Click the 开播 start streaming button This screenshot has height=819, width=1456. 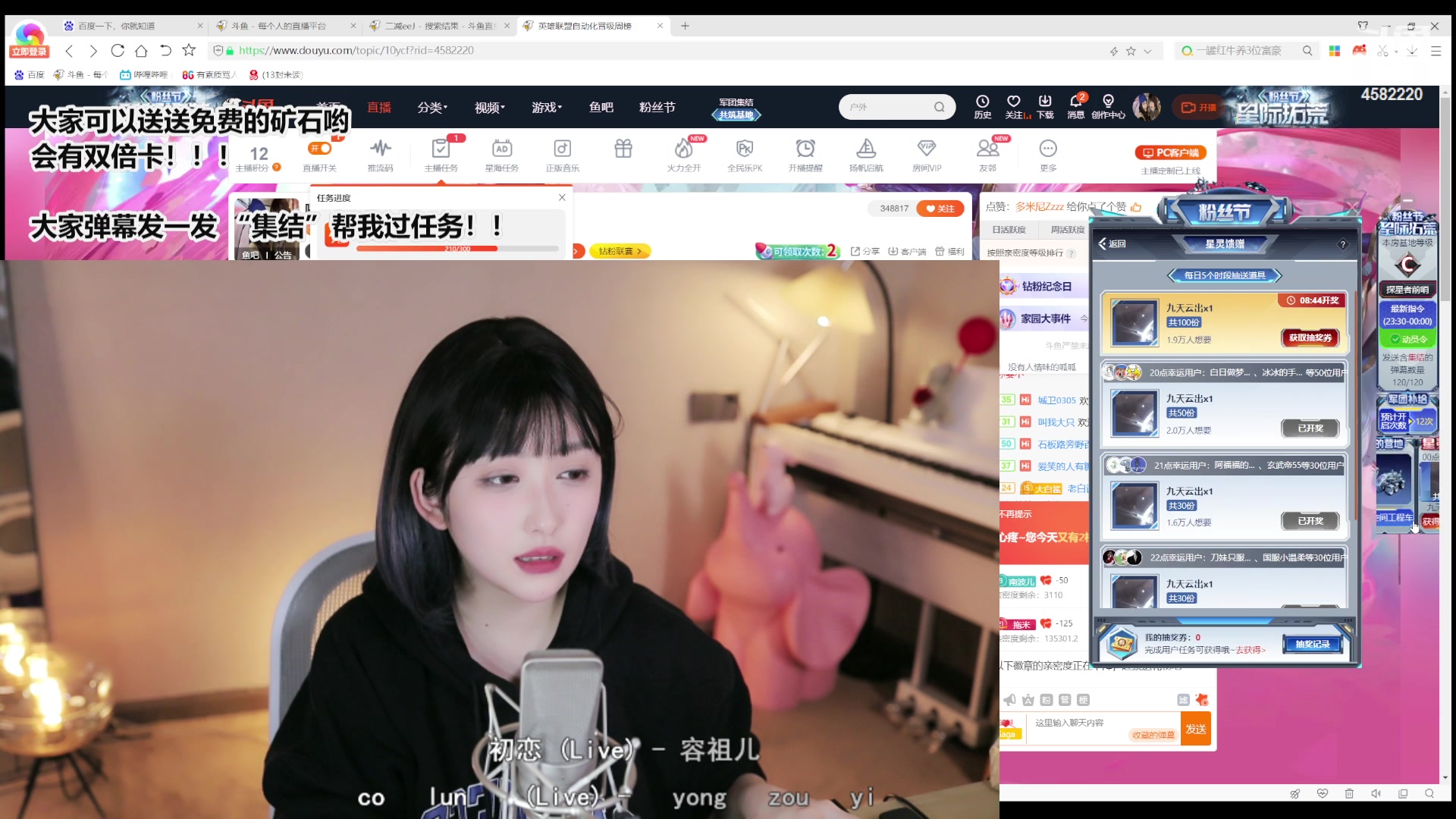pyautogui.click(x=1198, y=107)
